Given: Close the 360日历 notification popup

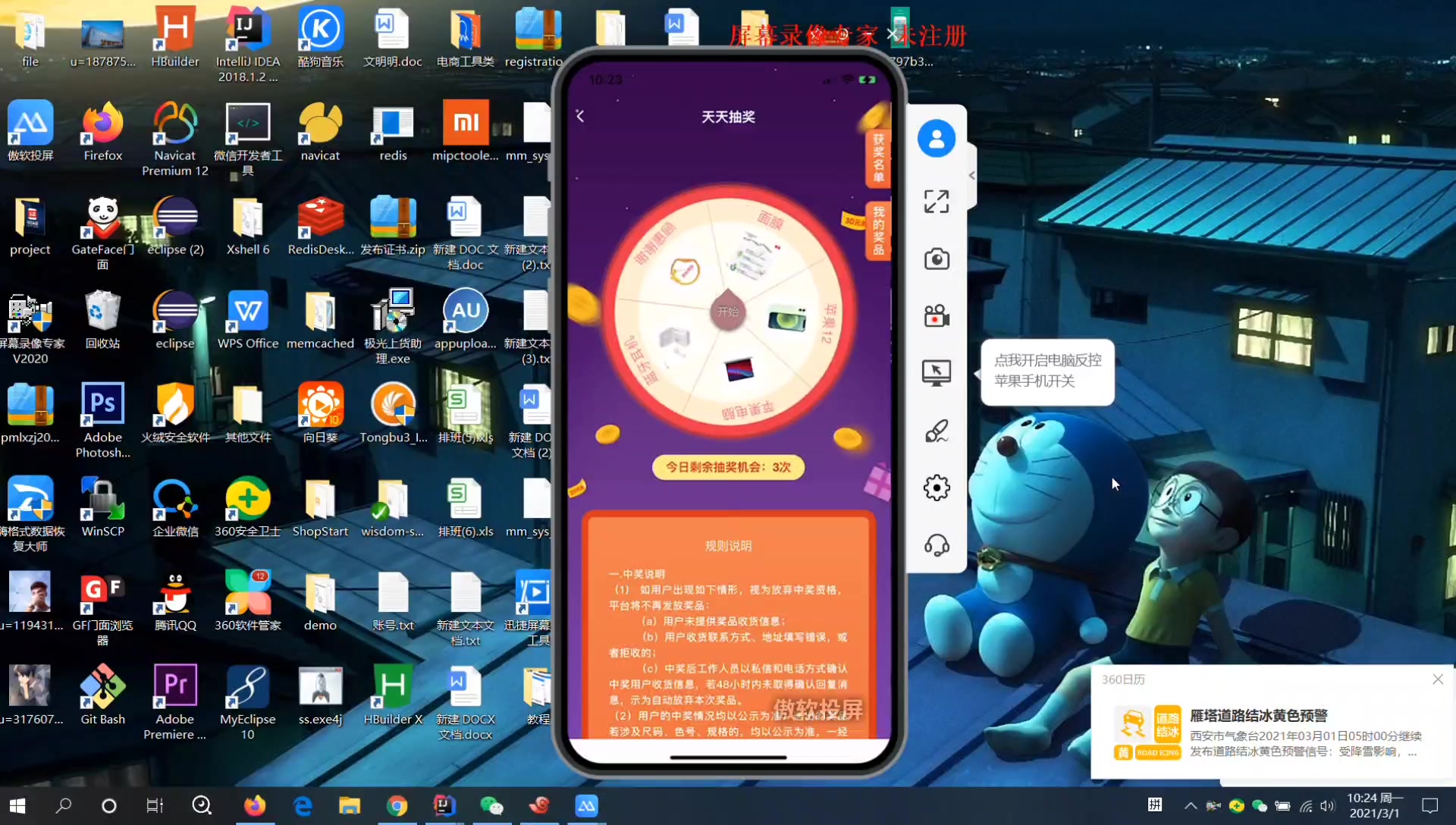Looking at the screenshot, I should (x=1438, y=679).
